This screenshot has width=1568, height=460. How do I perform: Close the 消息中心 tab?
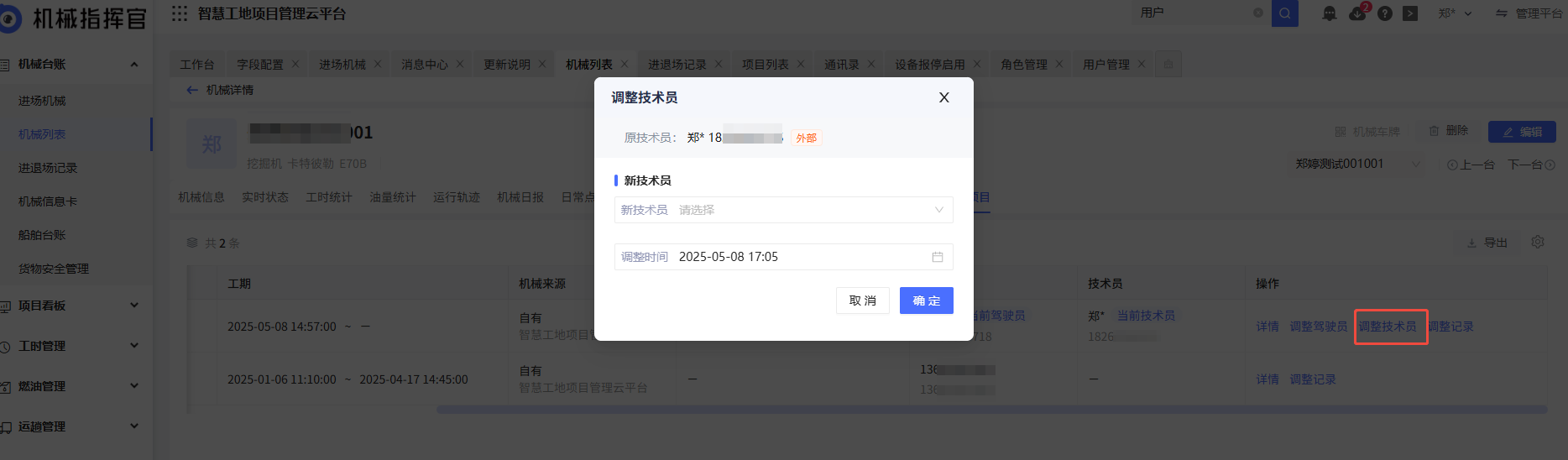(460, 64)
